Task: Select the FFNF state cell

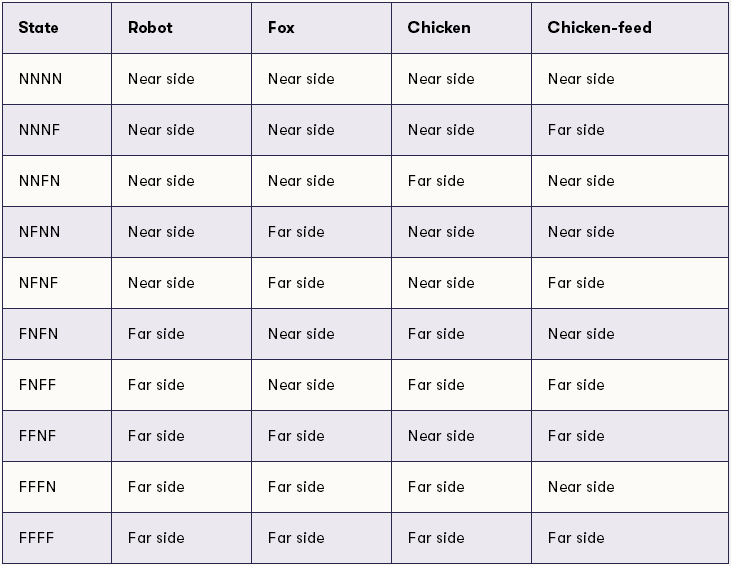Action: point(57,436)
